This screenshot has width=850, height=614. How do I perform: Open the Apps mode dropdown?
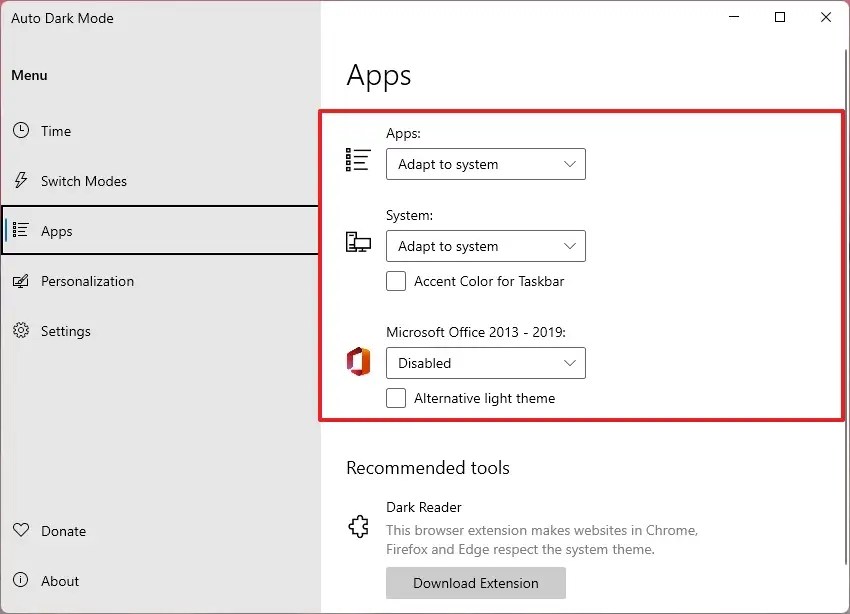485,164
